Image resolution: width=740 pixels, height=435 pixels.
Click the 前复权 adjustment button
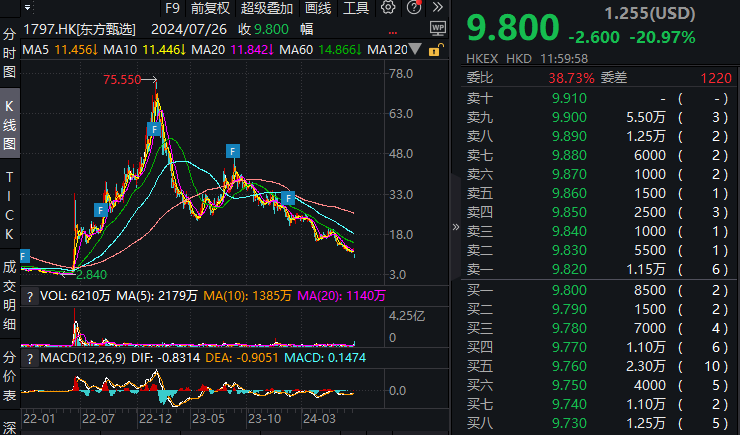(x=210, y=8)
